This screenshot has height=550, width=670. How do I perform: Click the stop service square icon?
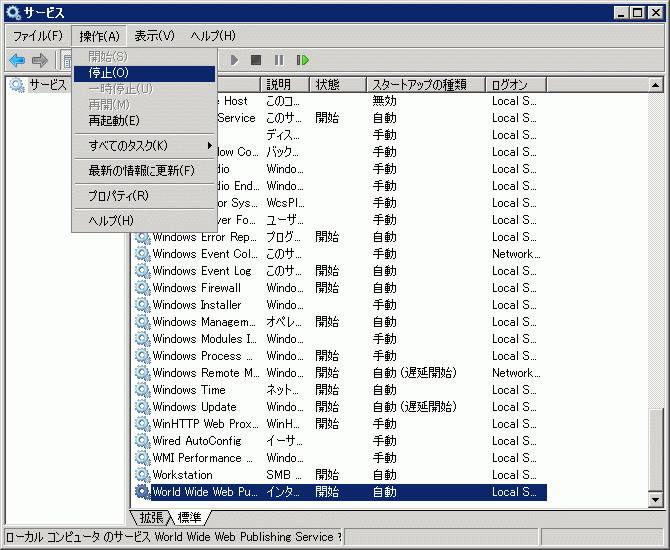256,60
